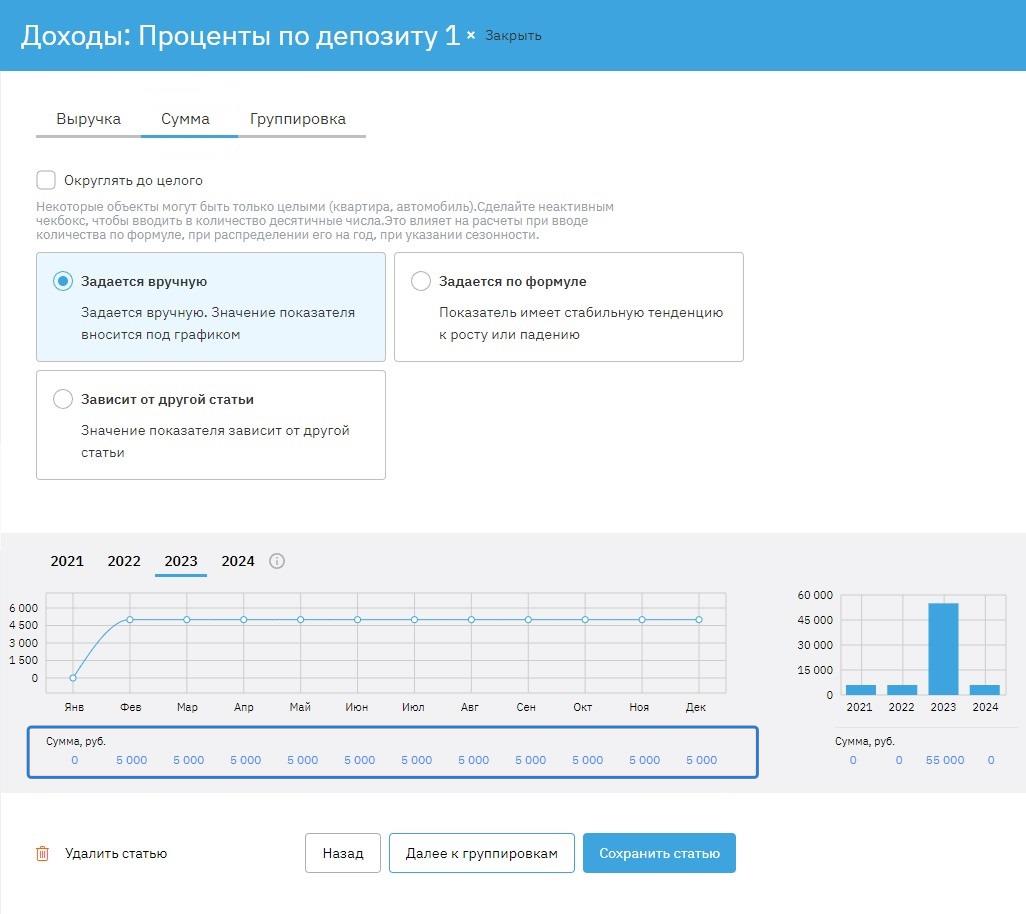Show year 2024 in the chart

(x=238, y=561)
